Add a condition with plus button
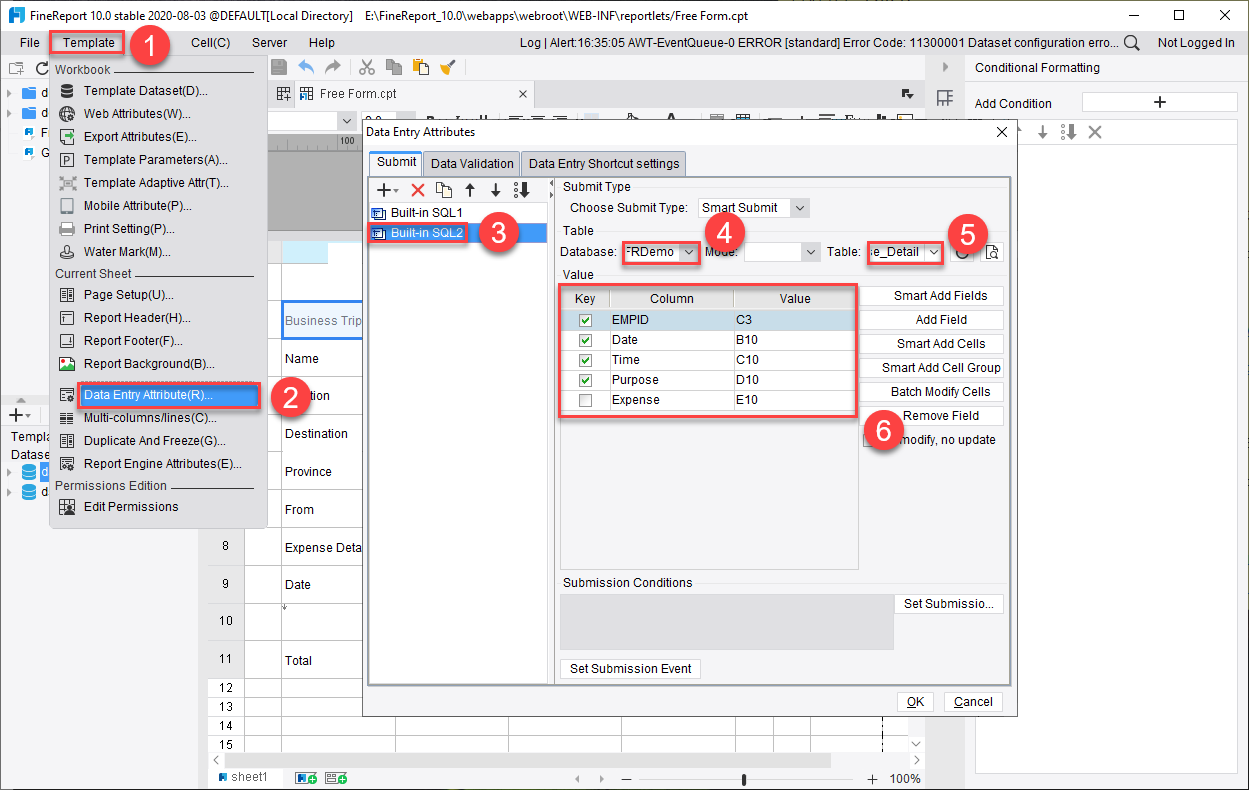Viewport: 1249px width, 790px height. pos(1160,102)
